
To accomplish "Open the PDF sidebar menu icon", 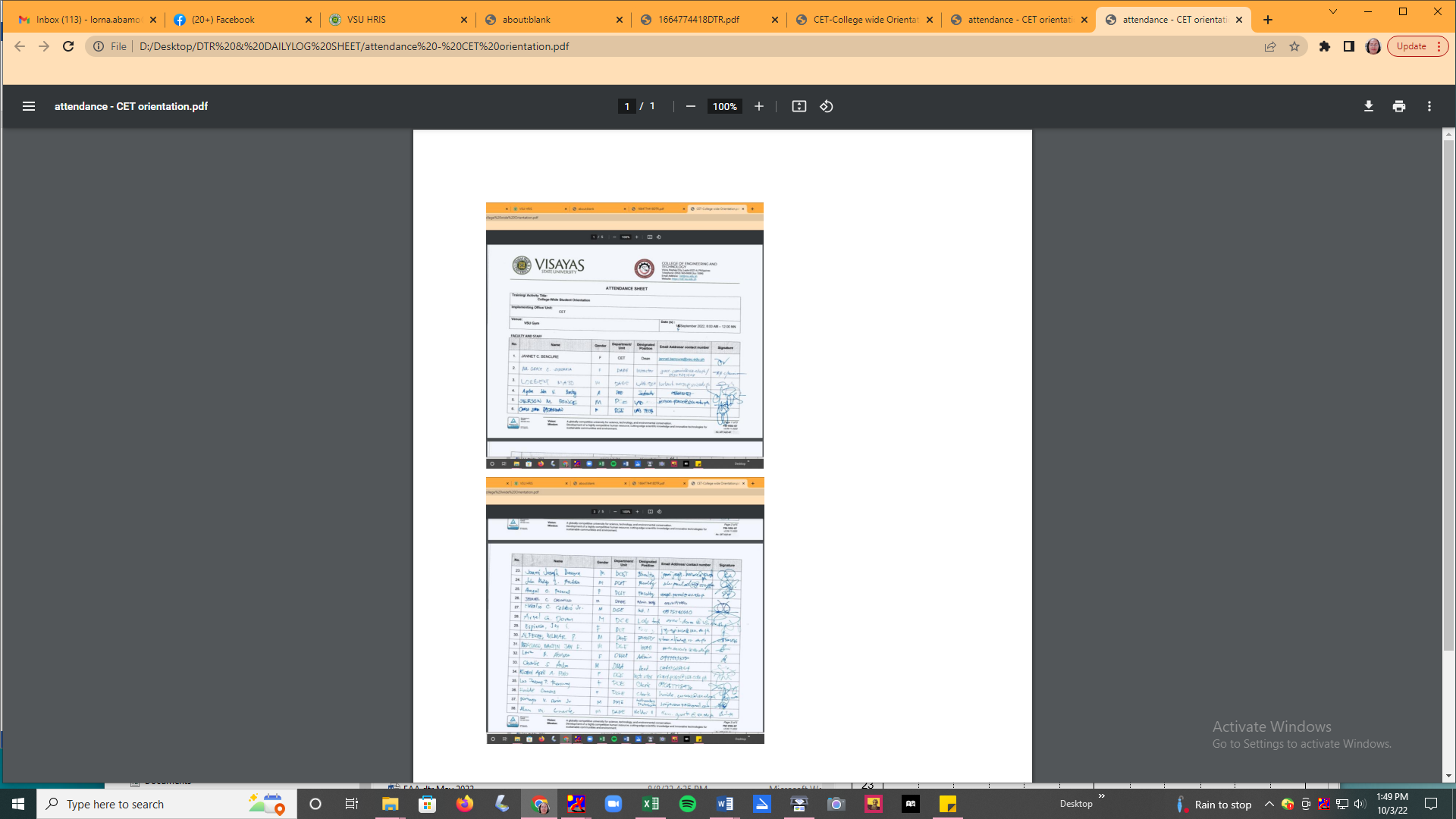I will [x=29, y=106].
